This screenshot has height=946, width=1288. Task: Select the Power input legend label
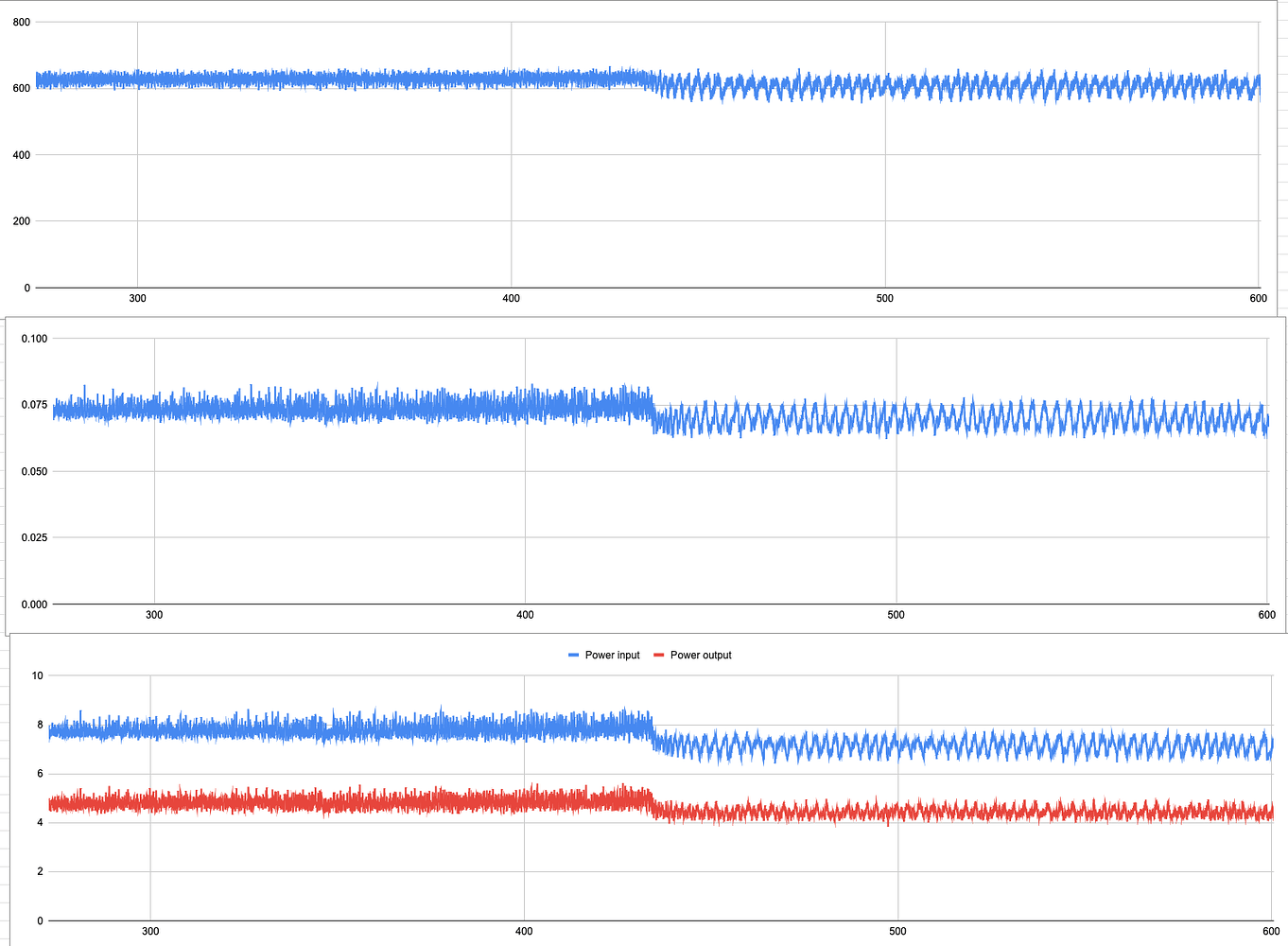point(611,655)
